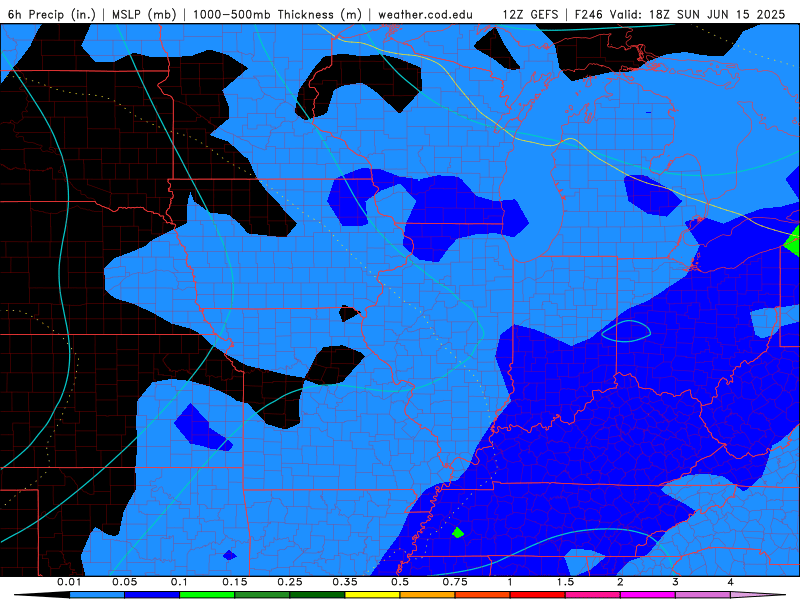The height and width of the screenshot is (600, 800).
Task: Select the bright green 0.1–0.15 legend swatch
Action: [207, 595]
